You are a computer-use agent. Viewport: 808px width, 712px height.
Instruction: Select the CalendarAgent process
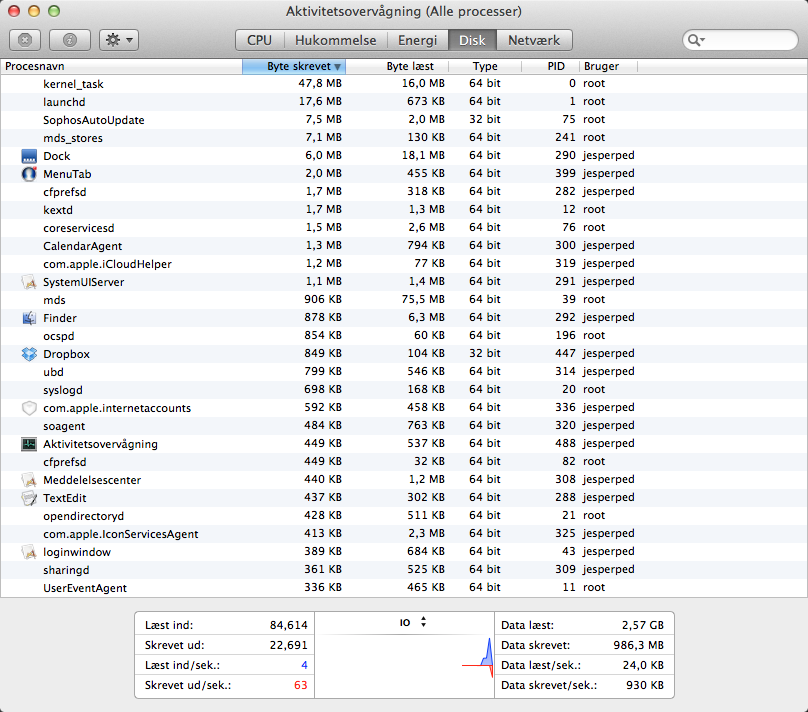pyautogui.click(x=404, y=246)
